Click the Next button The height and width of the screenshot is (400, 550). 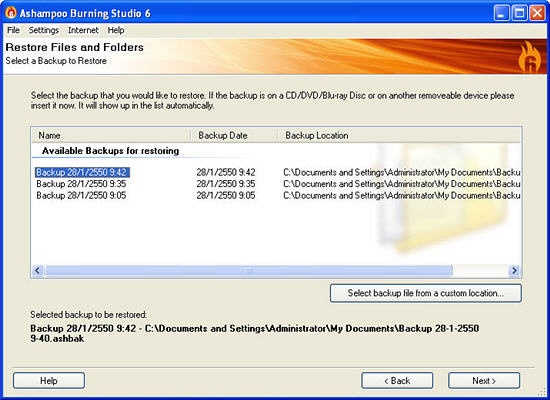[484, 381]
